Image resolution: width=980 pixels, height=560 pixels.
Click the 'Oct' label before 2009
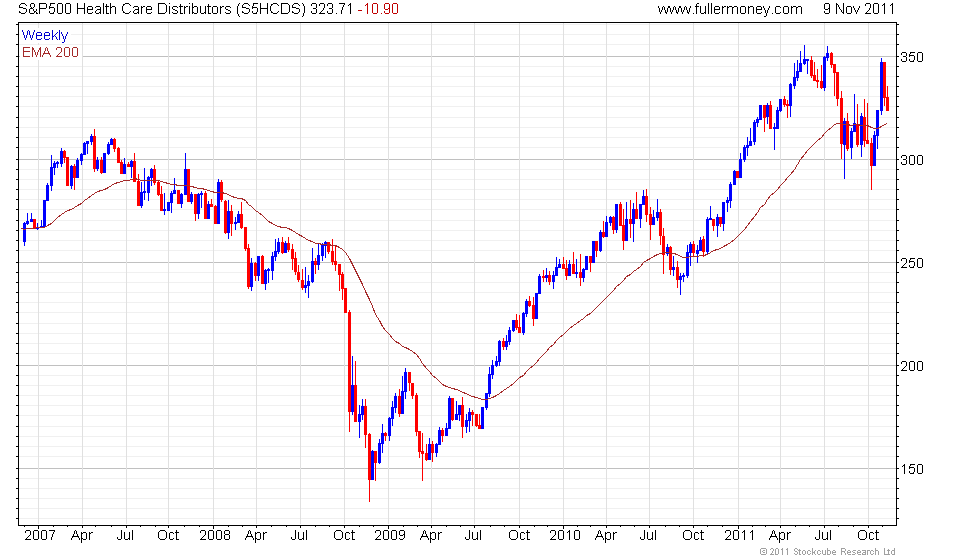[344, 536]
